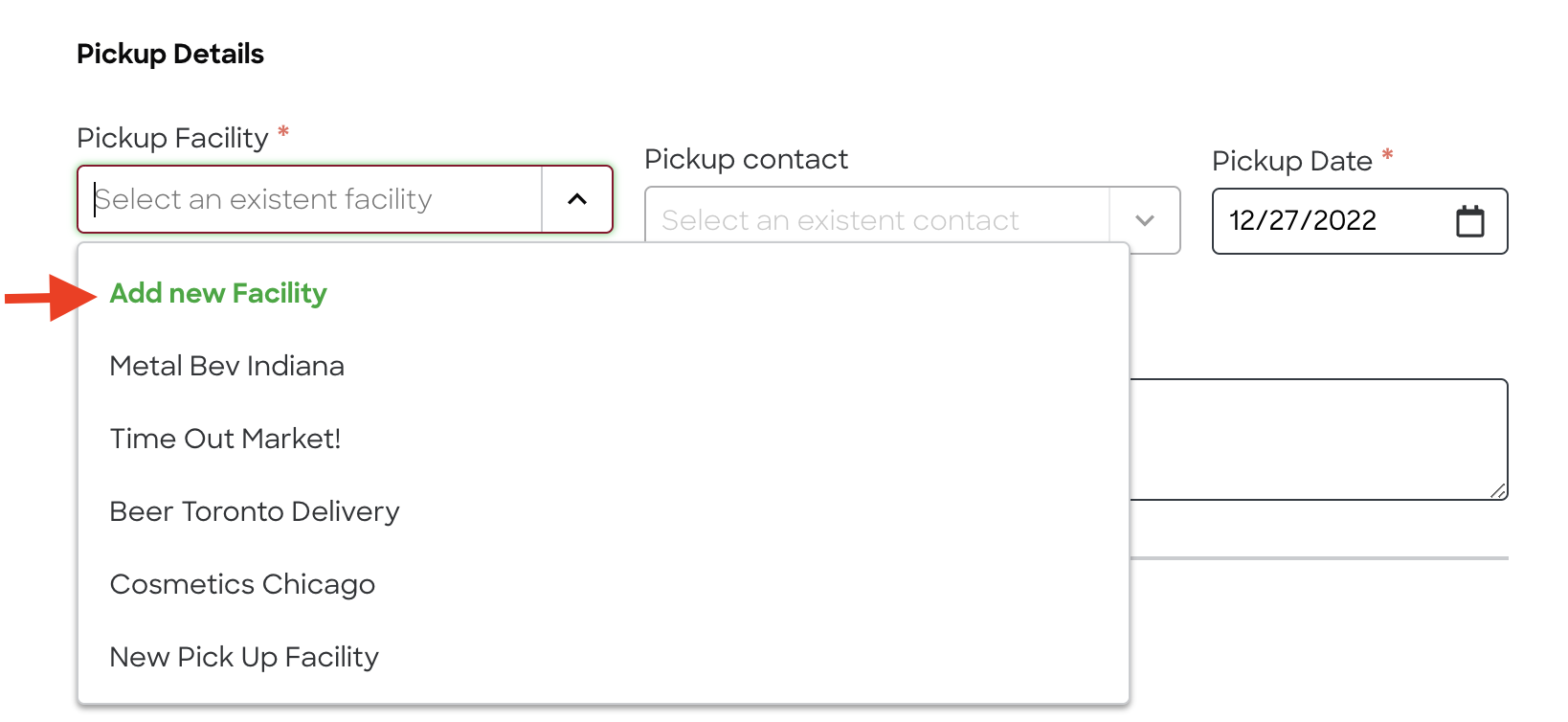Choose Cosmetics Chicago in the dropdown
The image size is (1568, 722).
(x=242, y=584)
